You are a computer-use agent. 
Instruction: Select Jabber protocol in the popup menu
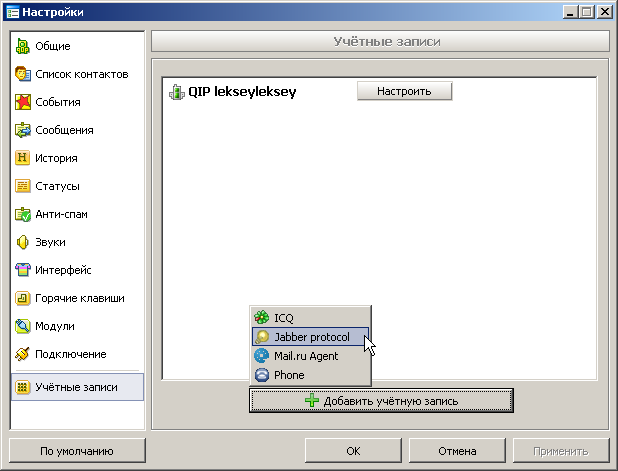pos(311,337)
